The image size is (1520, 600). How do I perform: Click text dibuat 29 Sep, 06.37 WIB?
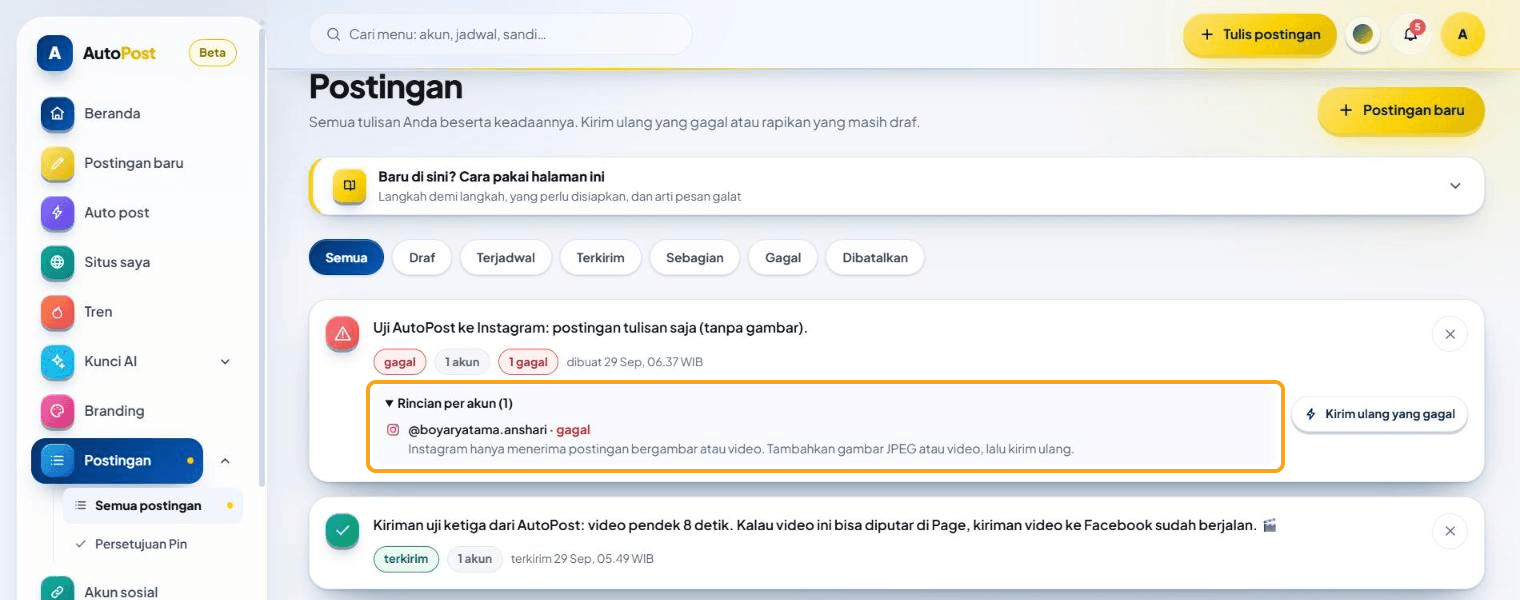pyautogui.click(x=635, y=362)
